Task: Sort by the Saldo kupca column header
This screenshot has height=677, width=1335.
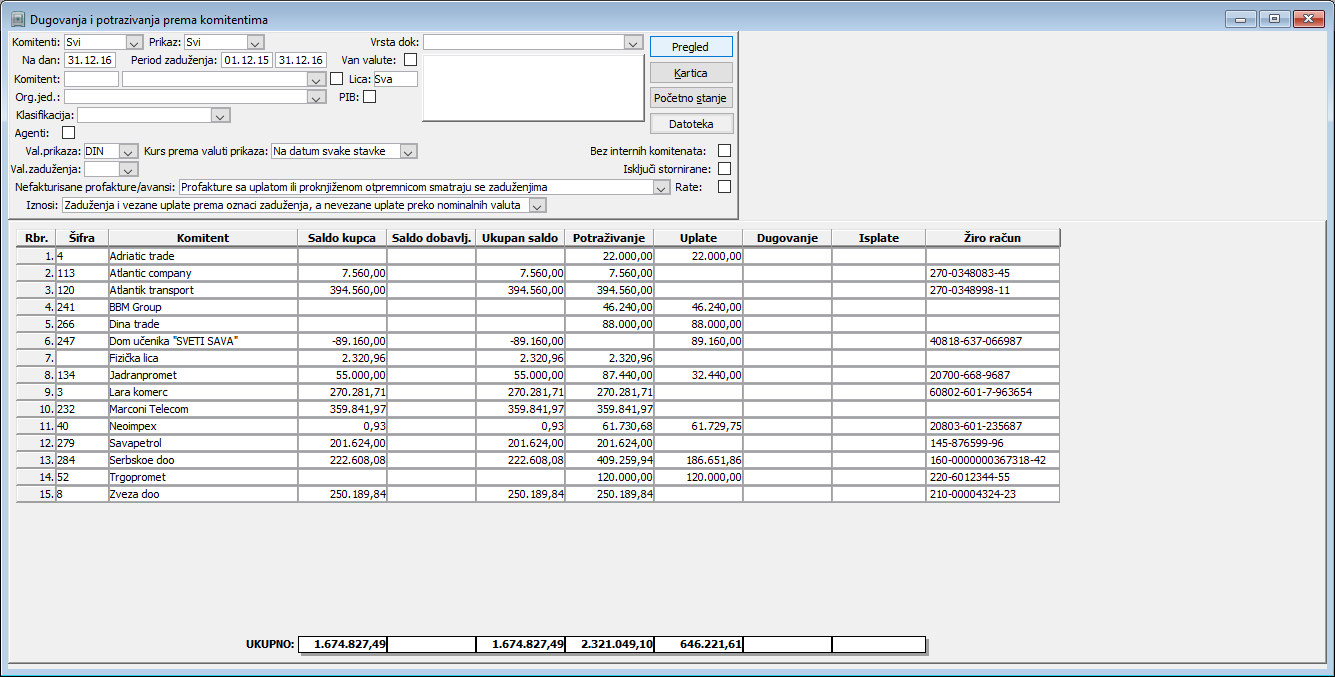Action: [x=343, y=238]
